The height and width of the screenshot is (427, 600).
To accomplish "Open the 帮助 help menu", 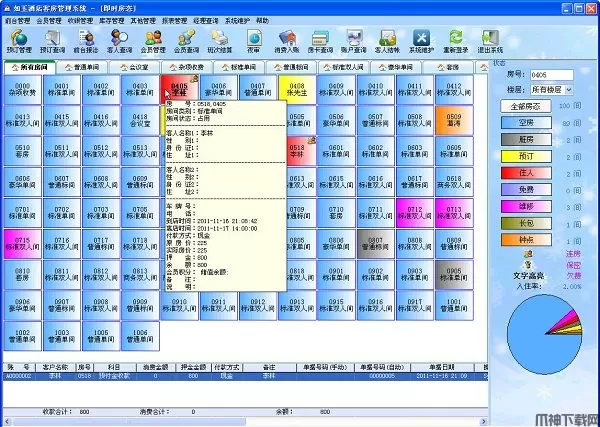I will coord(262,21).
